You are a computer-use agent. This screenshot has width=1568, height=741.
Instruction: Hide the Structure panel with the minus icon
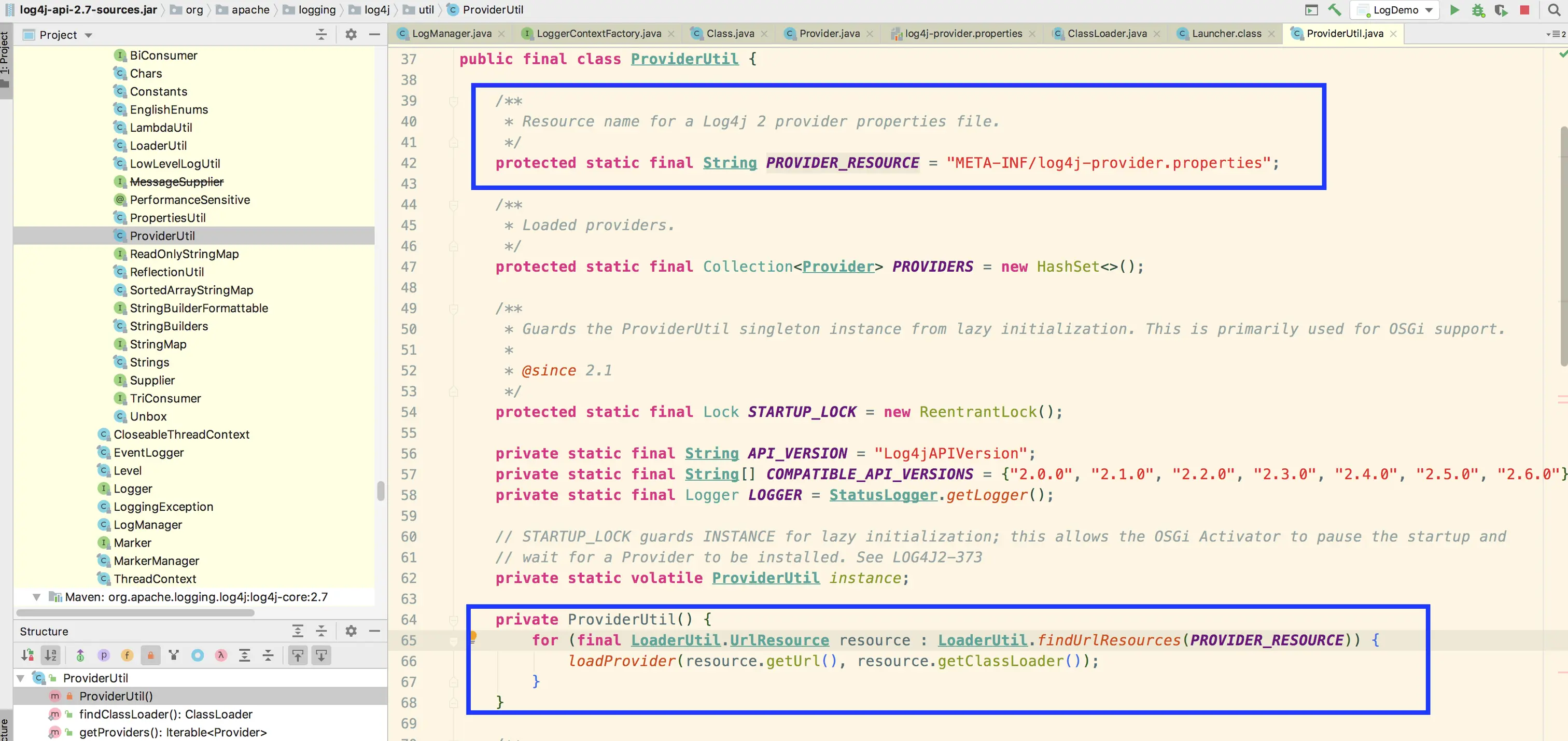pos(374,631)
